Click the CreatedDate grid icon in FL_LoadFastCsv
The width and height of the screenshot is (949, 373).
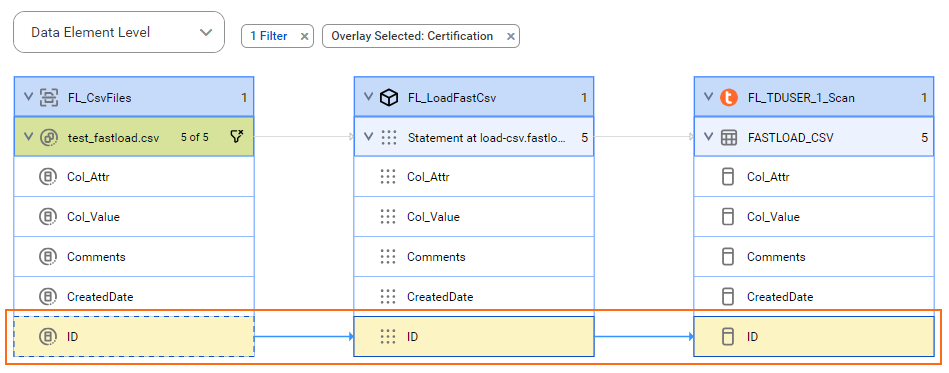387,297
